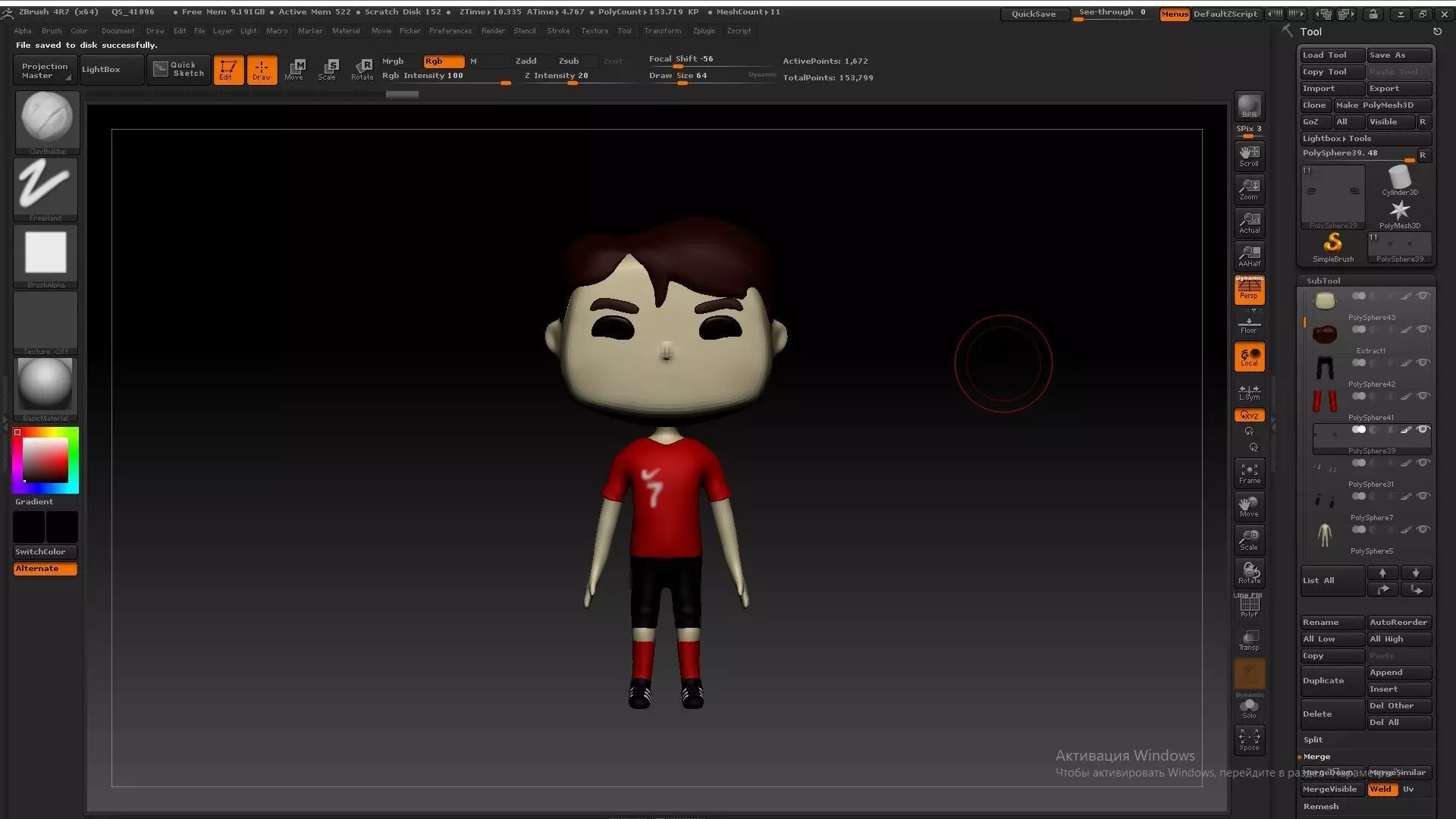Click the Load Tool button
The image size is (1456, 819).
tap(1332, 55)
